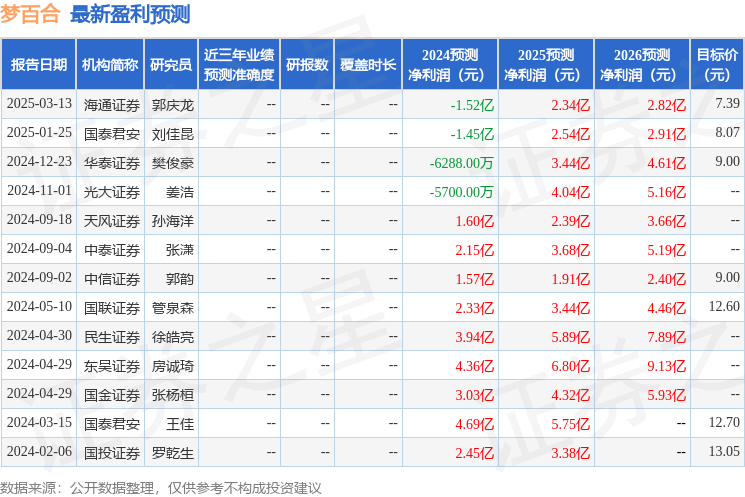
Task: Click 中信证券 institution cell
Action: point(112,279)
